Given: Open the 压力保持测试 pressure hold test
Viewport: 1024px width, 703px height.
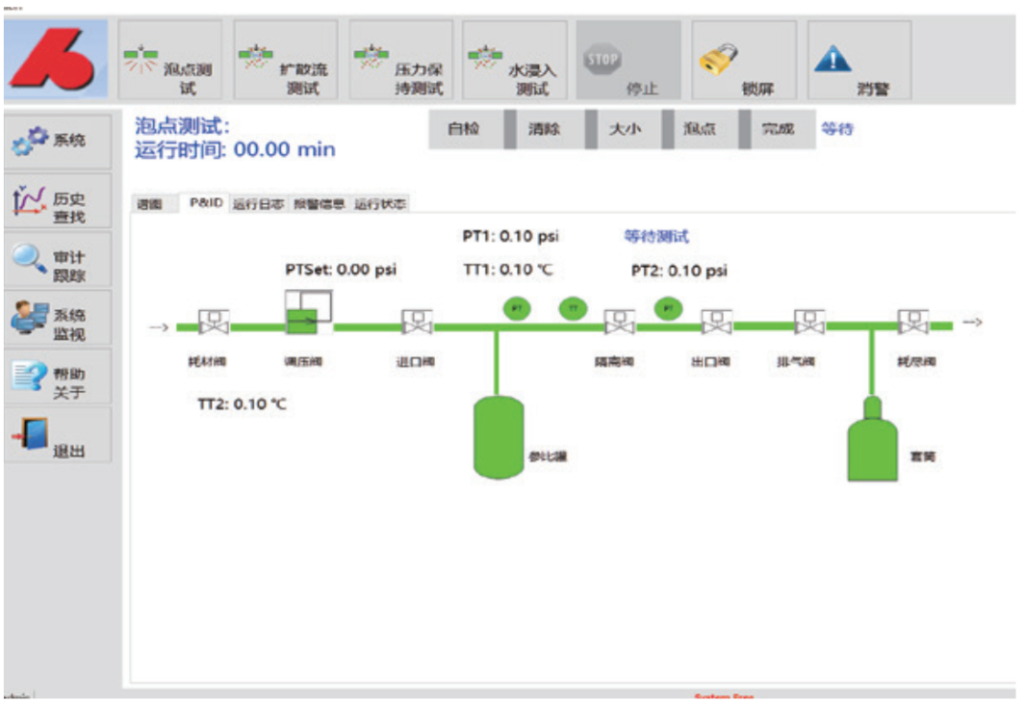Looking at the screenshot, I should click(x=400, y=62).
